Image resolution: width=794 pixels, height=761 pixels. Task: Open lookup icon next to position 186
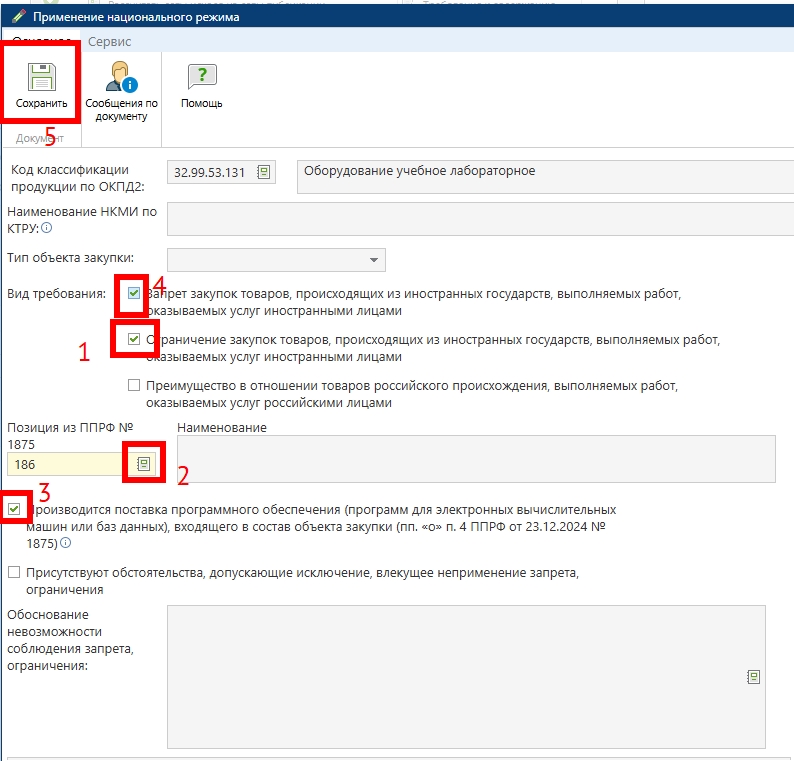[x=144, y=464]
